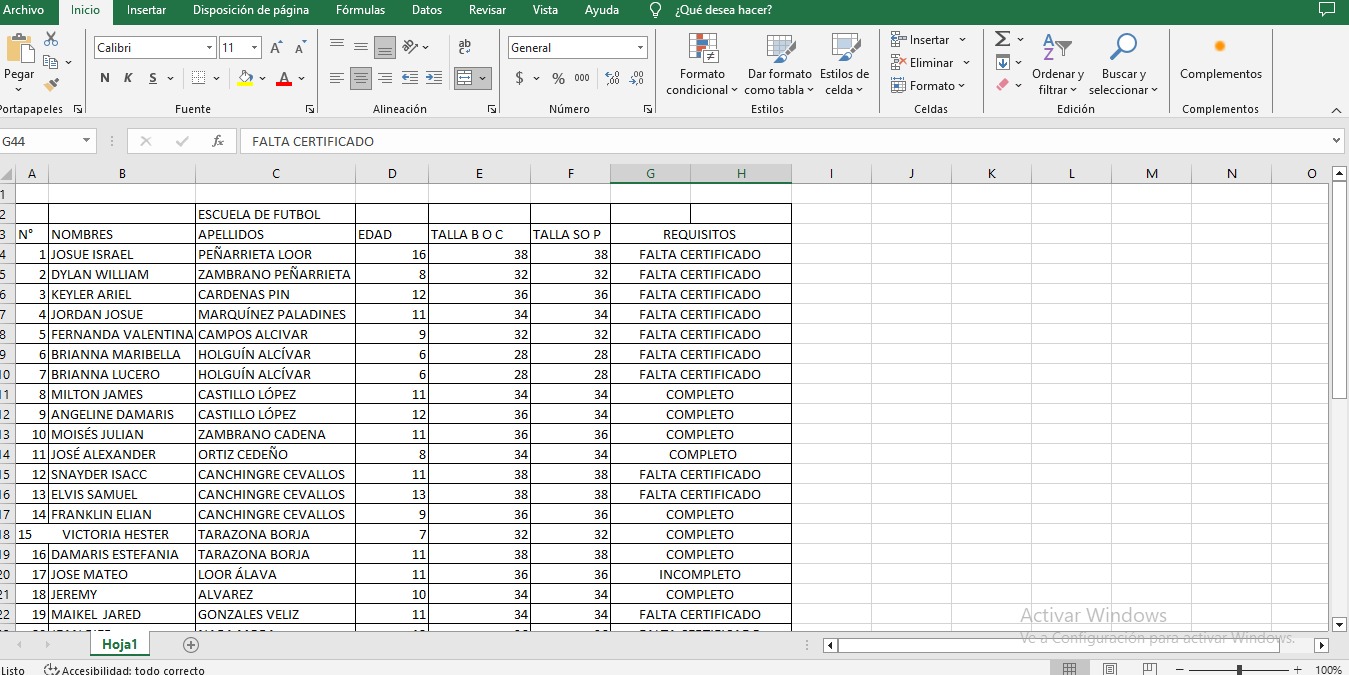This screenshot has height=675, width=1349.
Task: Select the Format Painter brush icon
Action: point(51,85)
